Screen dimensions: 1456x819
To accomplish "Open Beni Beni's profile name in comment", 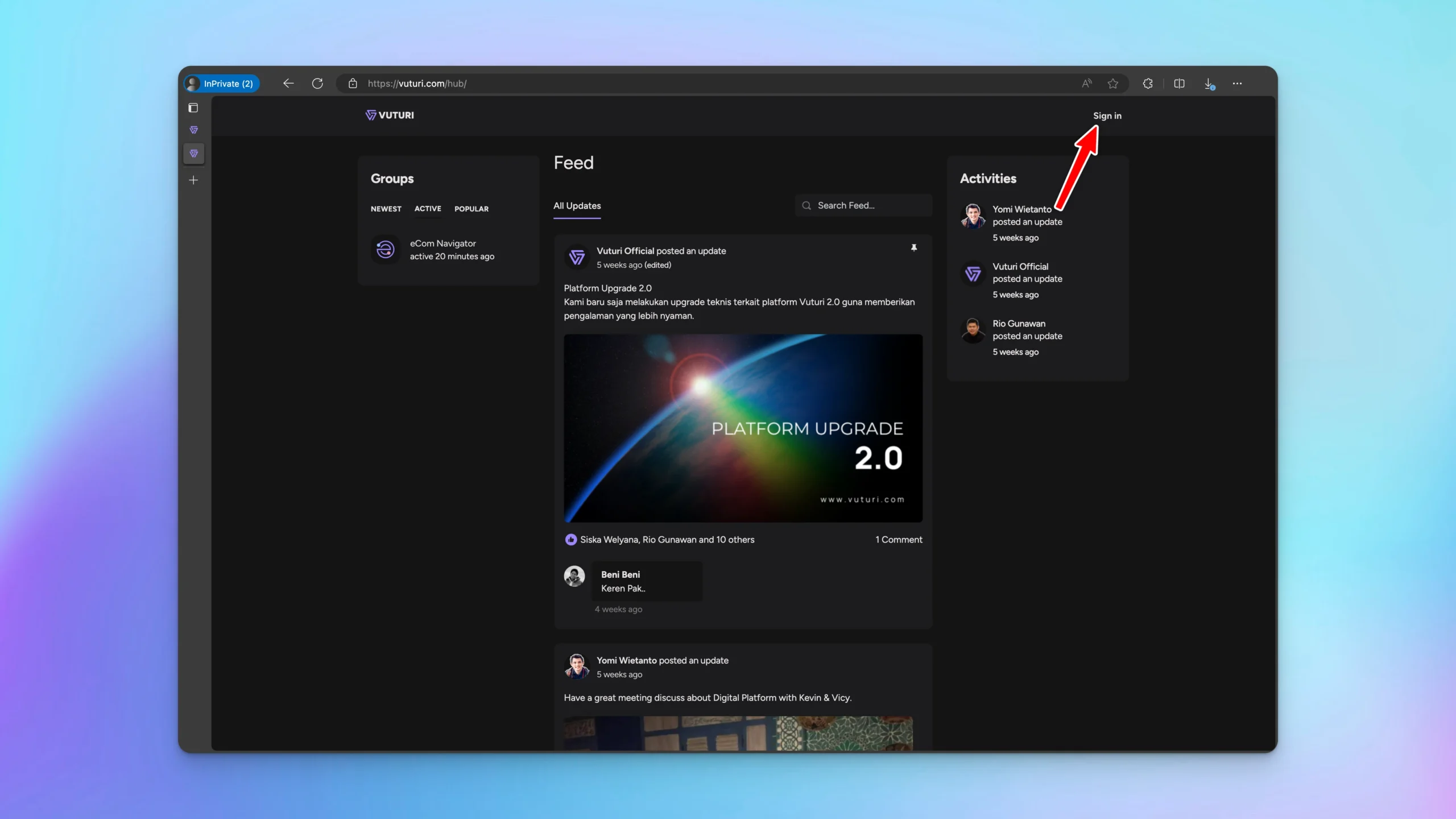I will [x=621, y=574].
